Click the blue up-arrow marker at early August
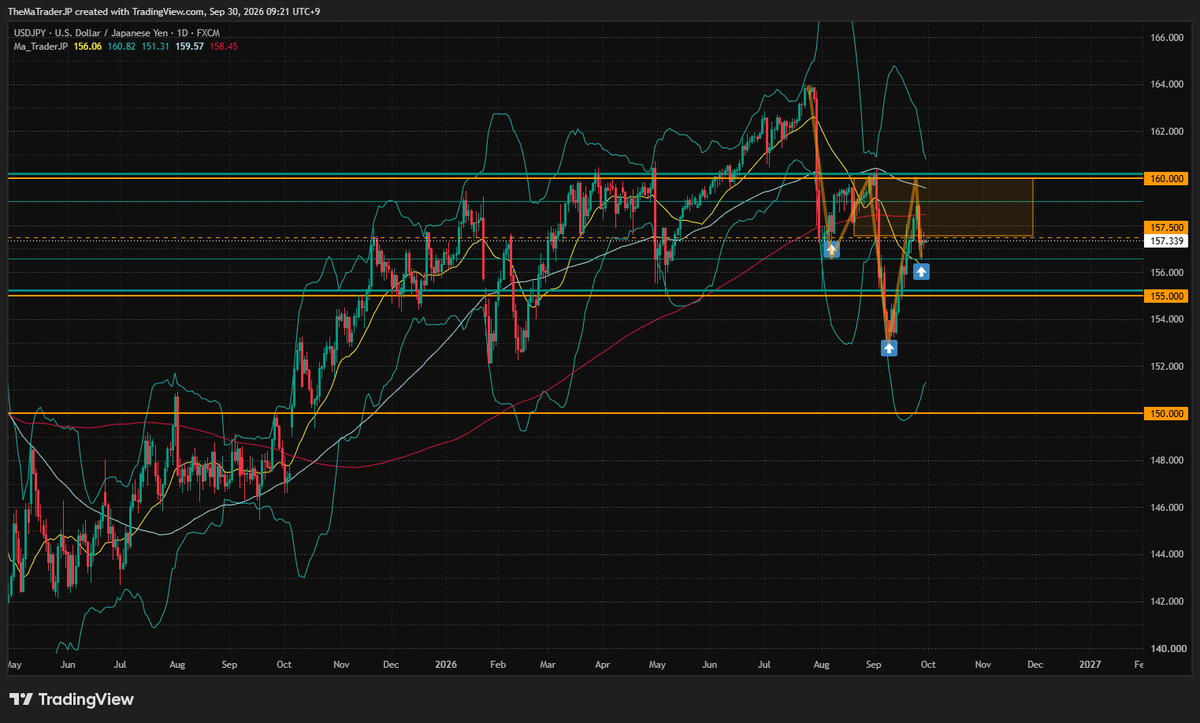The height and width of the screenshot is (723, 1200). (x=831, y=249)
